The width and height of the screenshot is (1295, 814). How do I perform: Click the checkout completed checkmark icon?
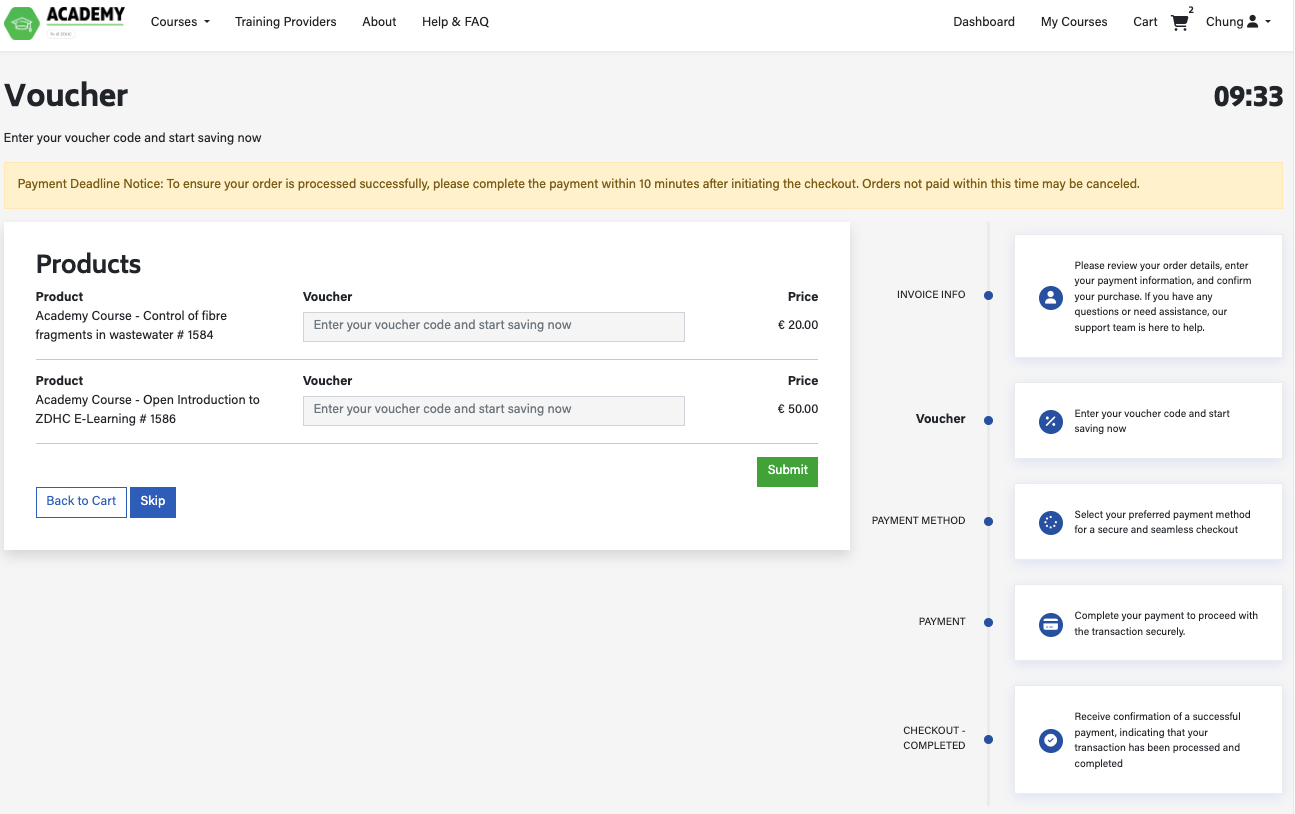(1050, 740)
